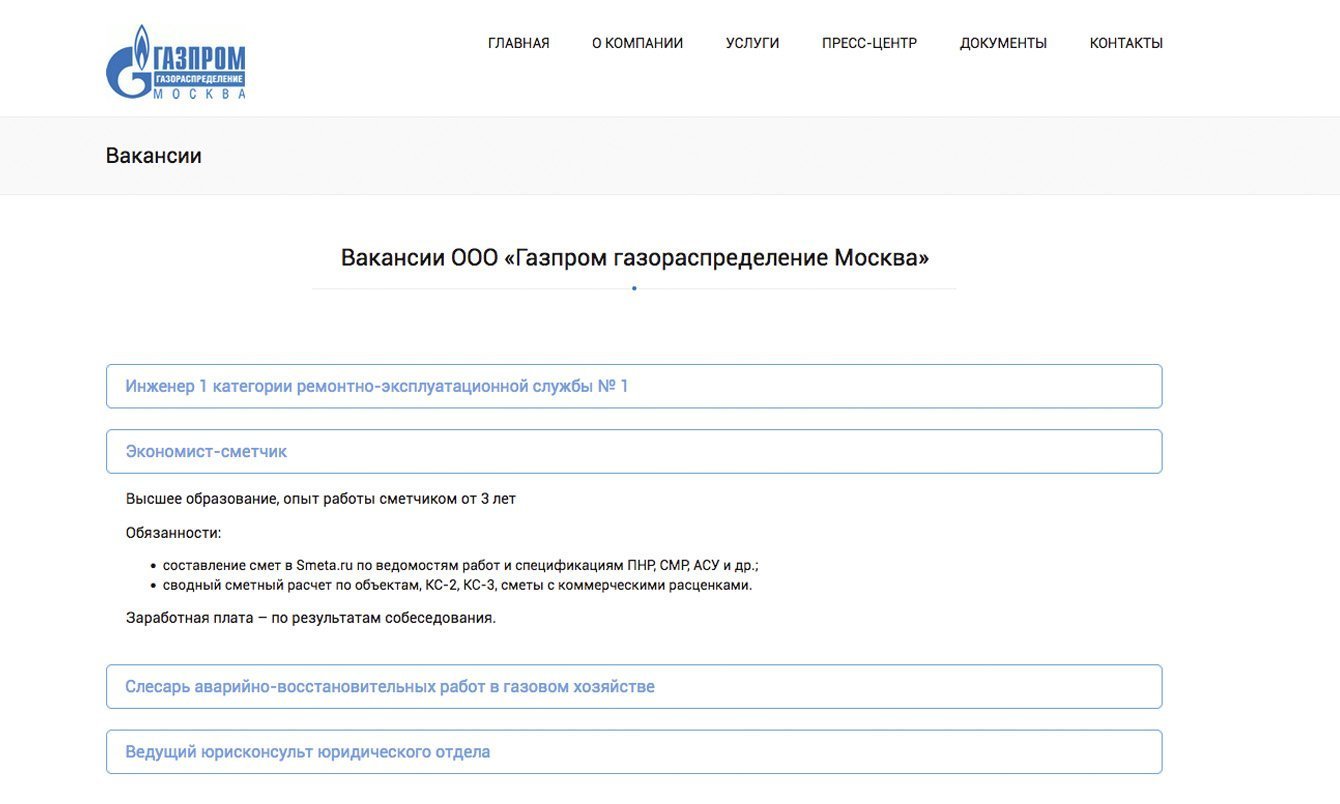The height and width of the screenshot is (804, 1340).
Task: Expand the Слесарь аварийно-восстановительных работ vacancy
Action: coord(634,687)
